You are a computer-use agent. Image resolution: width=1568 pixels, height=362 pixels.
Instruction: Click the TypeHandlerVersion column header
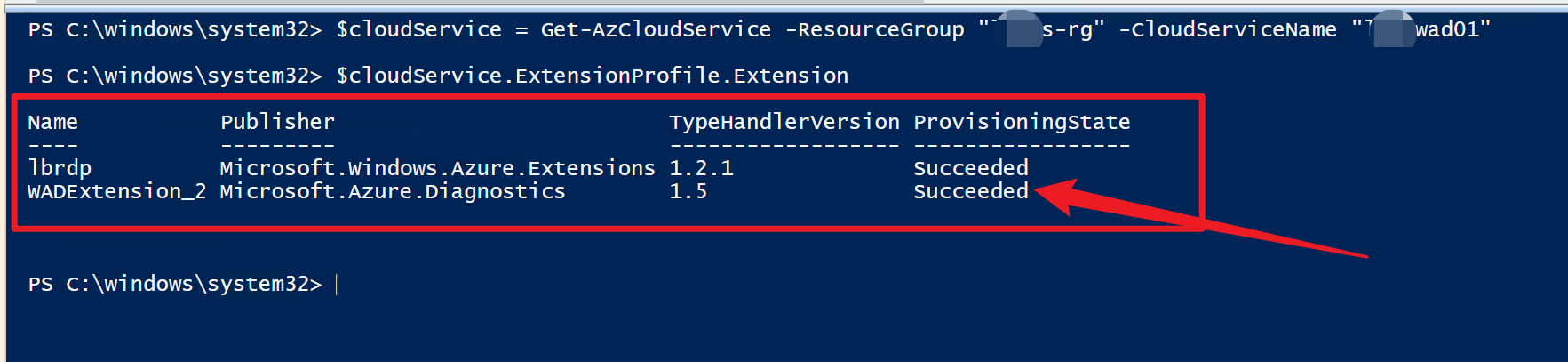pyautogui.click(x=784, y=122)
